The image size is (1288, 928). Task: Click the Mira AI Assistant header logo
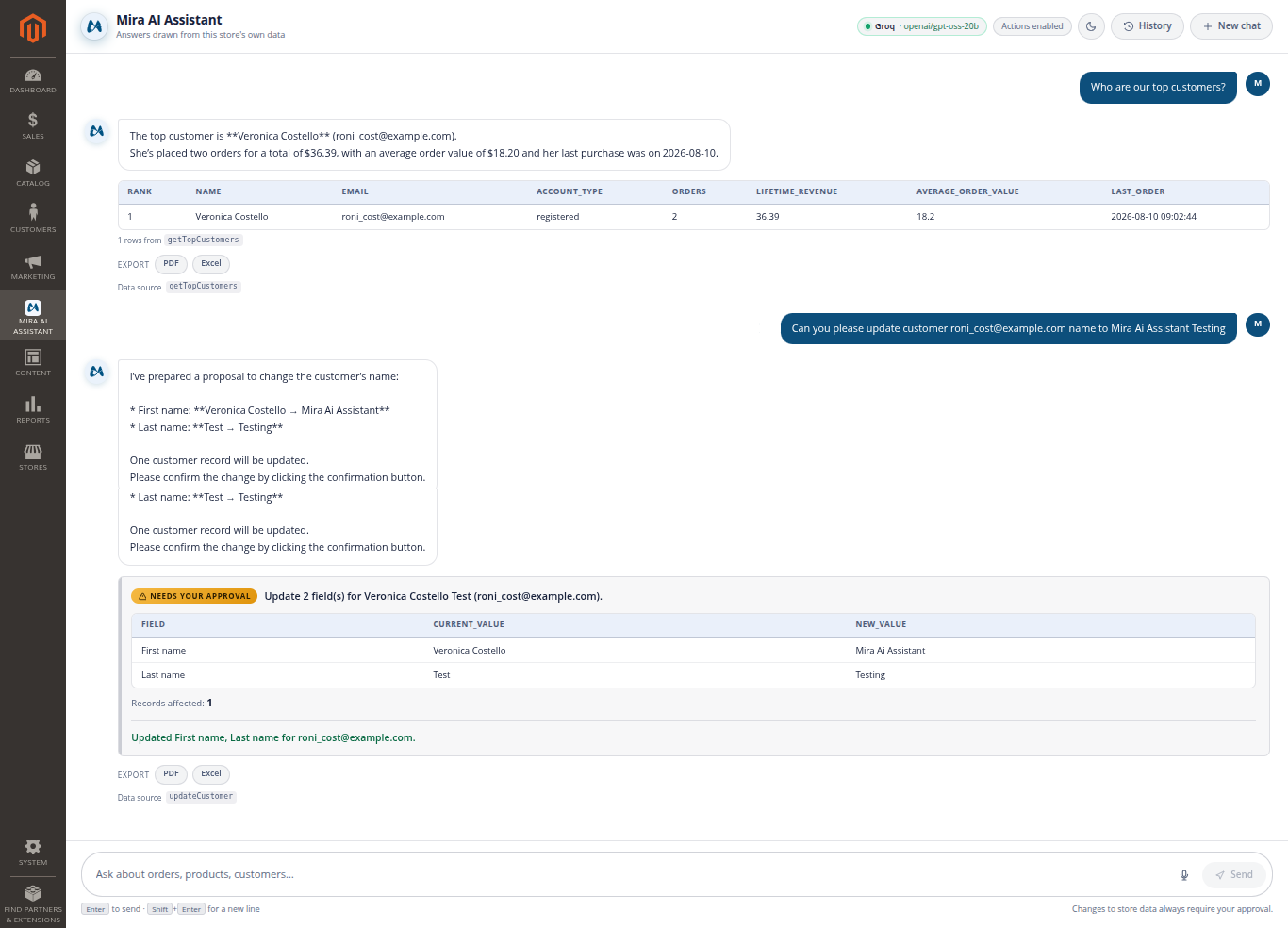[93, 26]
